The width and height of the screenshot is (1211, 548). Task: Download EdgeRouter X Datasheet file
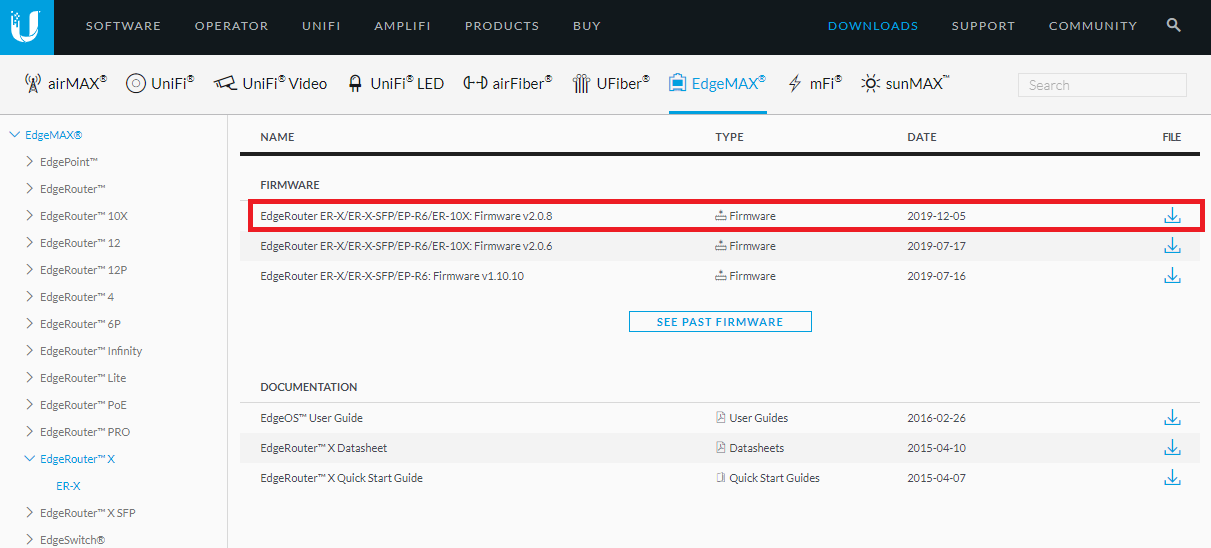point(1172,448)
